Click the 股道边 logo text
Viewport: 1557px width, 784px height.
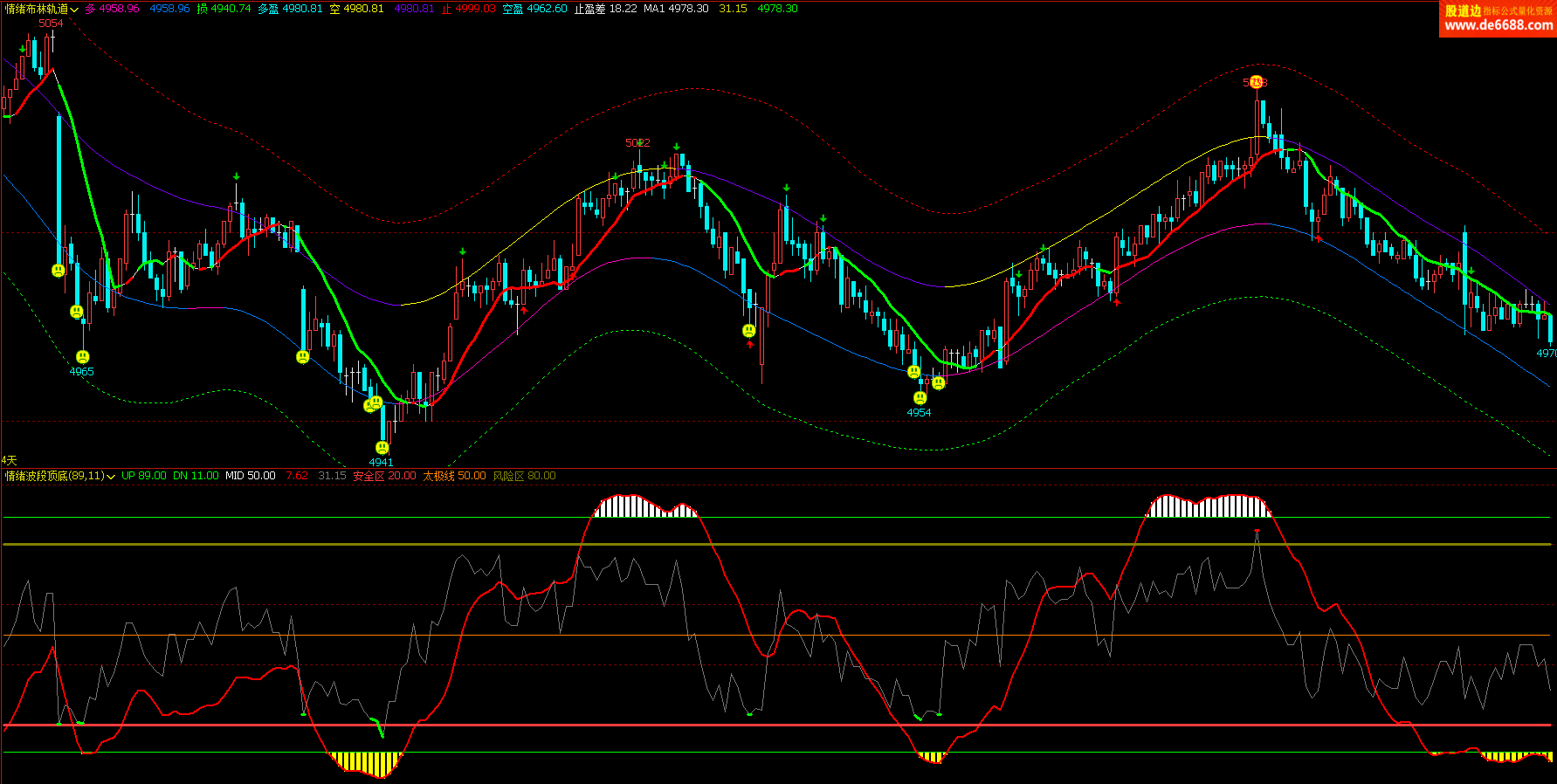(x=1462, y=10)
